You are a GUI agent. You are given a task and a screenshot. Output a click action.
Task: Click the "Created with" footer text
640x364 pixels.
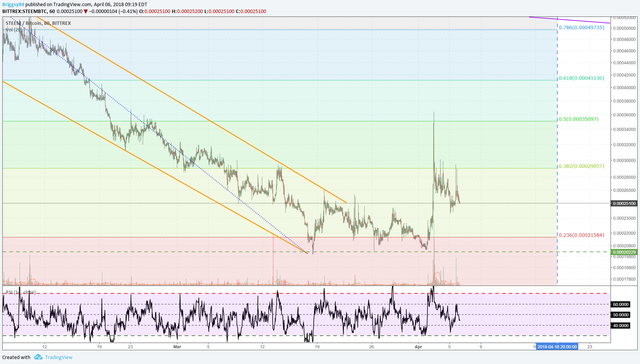point(16,357)
